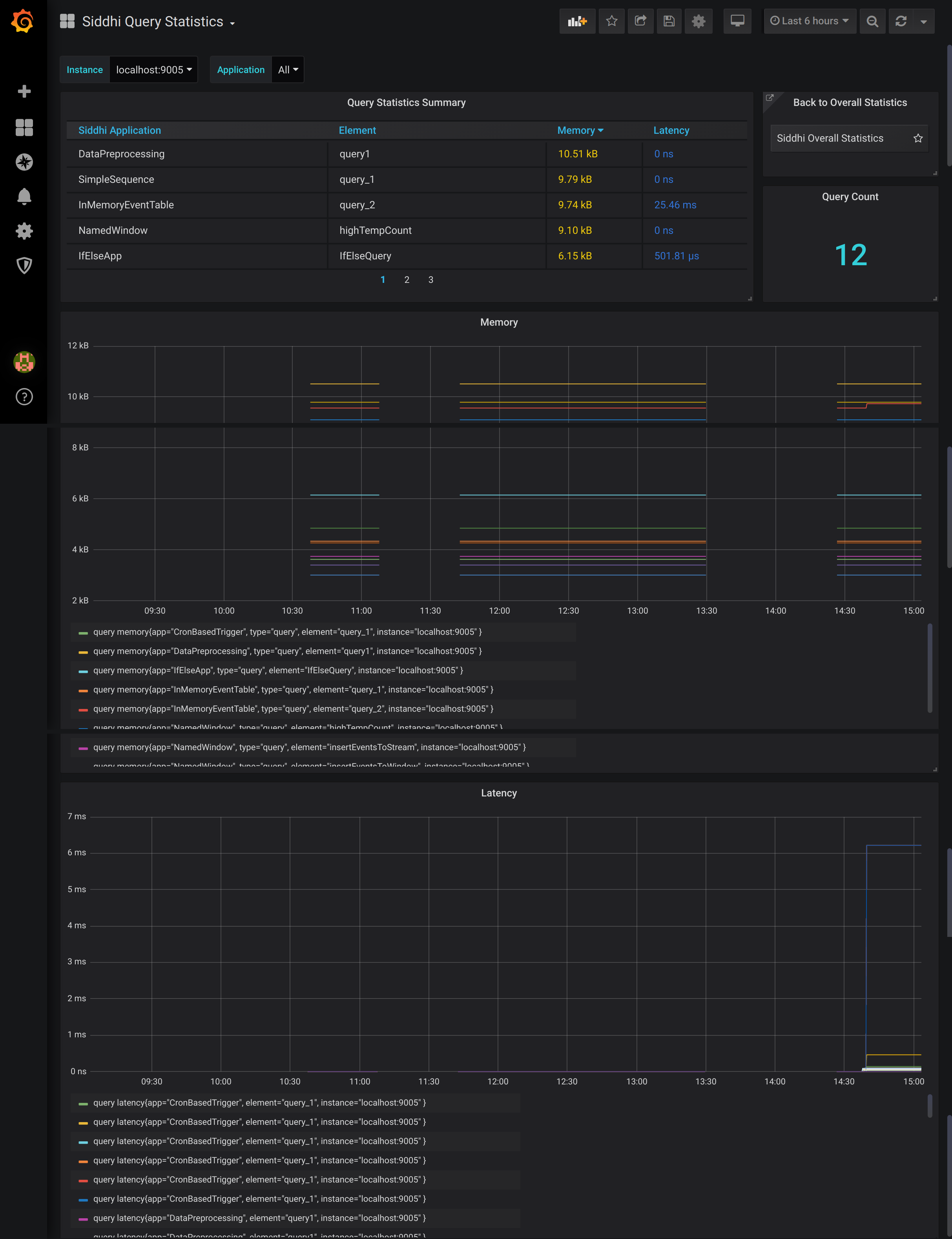Click the Refresh dashboard icon
The width and height of the screenshot is (952, 1239).
[901, 22]
